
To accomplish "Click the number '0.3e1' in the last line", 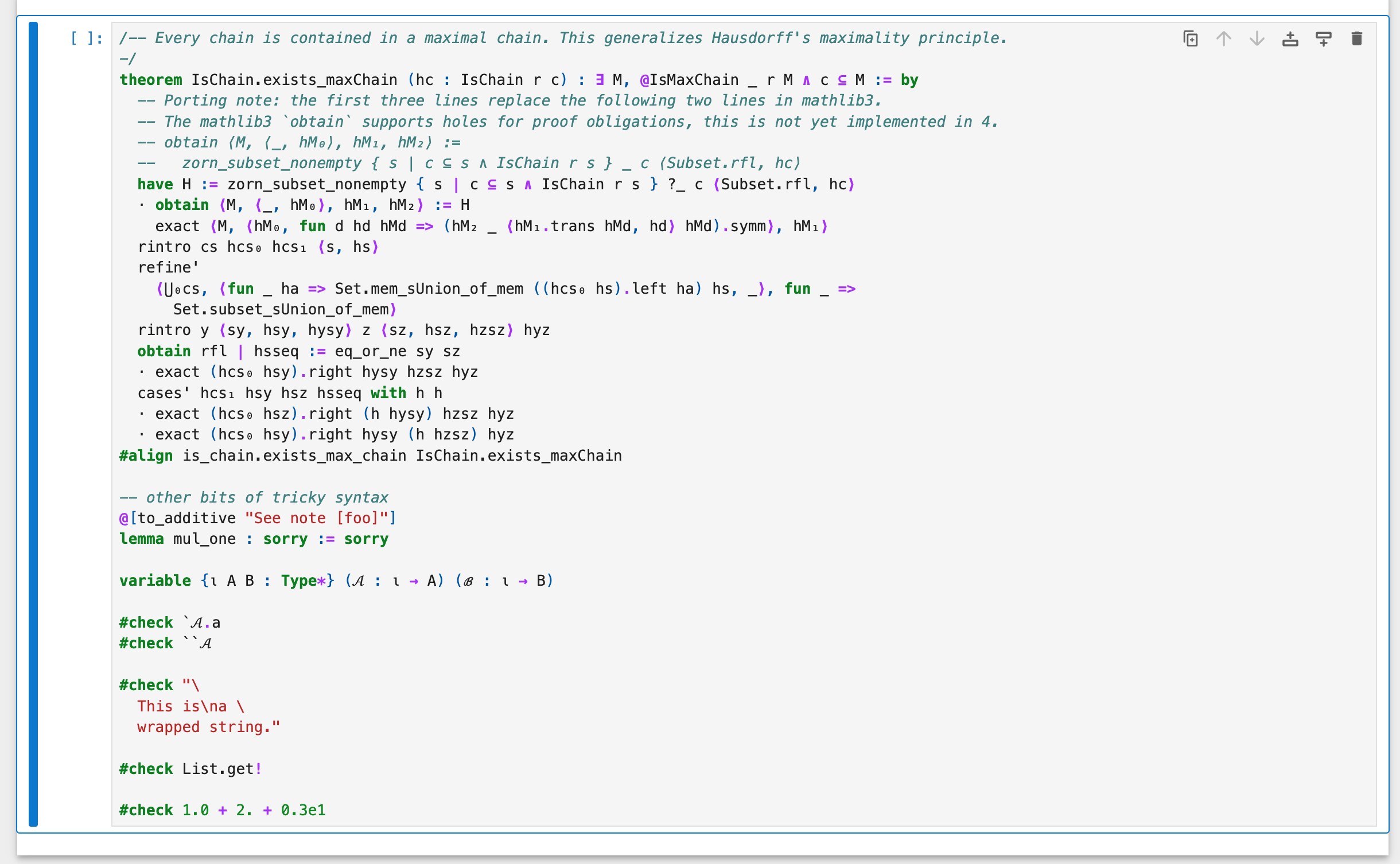I will point(304,810).
